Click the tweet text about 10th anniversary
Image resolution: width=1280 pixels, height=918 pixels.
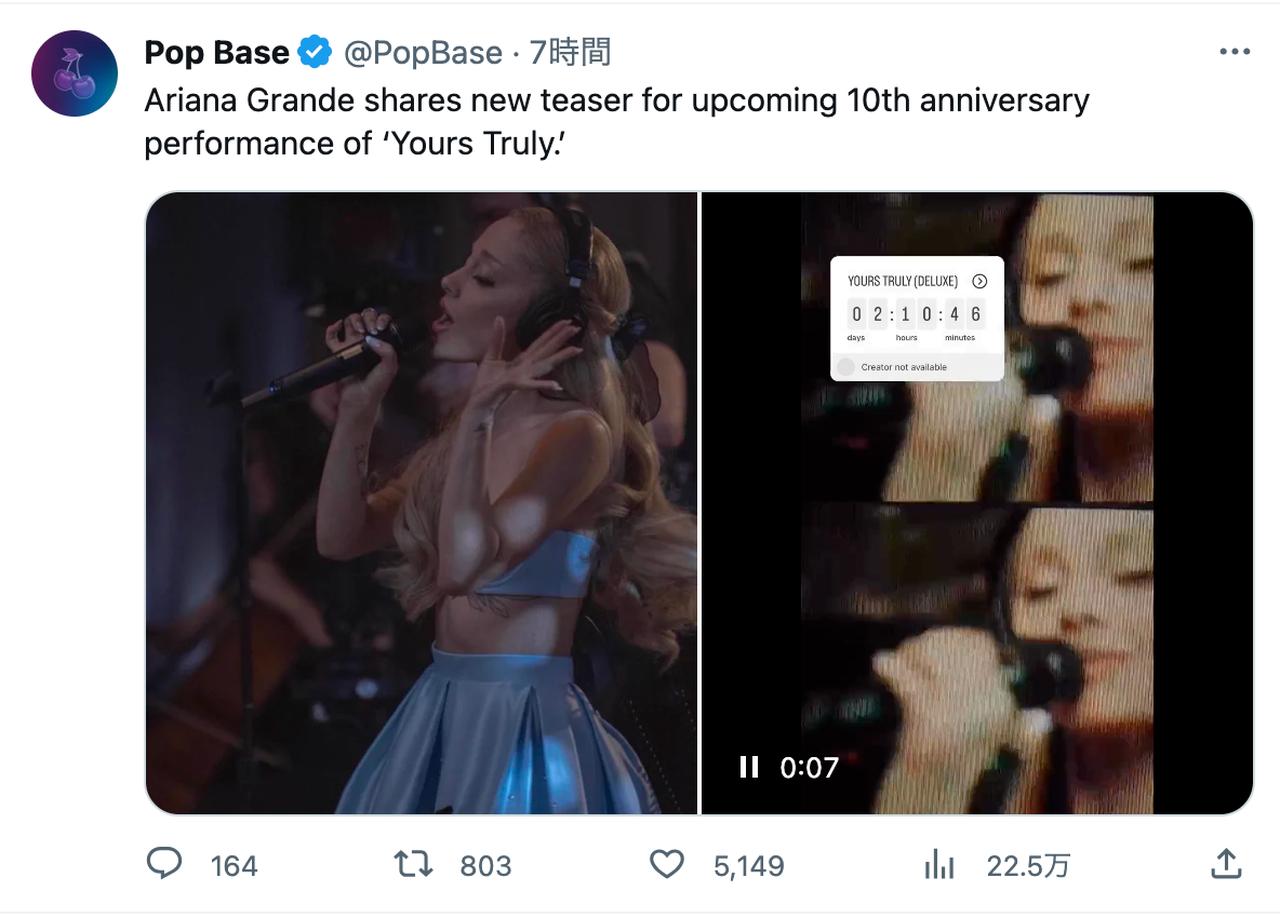pyautogui.click(x=616, y=121)
